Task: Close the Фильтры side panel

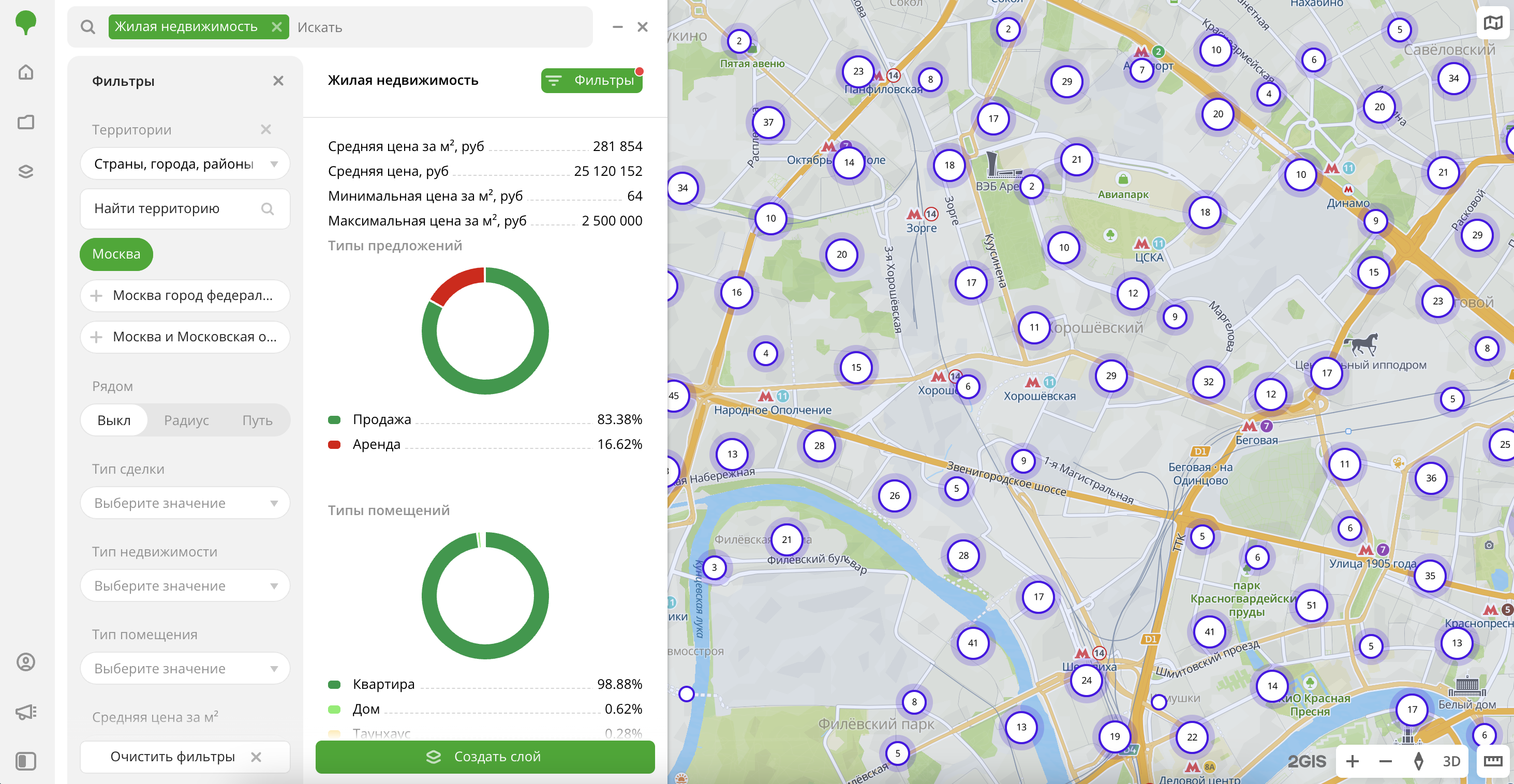Action: (278, 81)
